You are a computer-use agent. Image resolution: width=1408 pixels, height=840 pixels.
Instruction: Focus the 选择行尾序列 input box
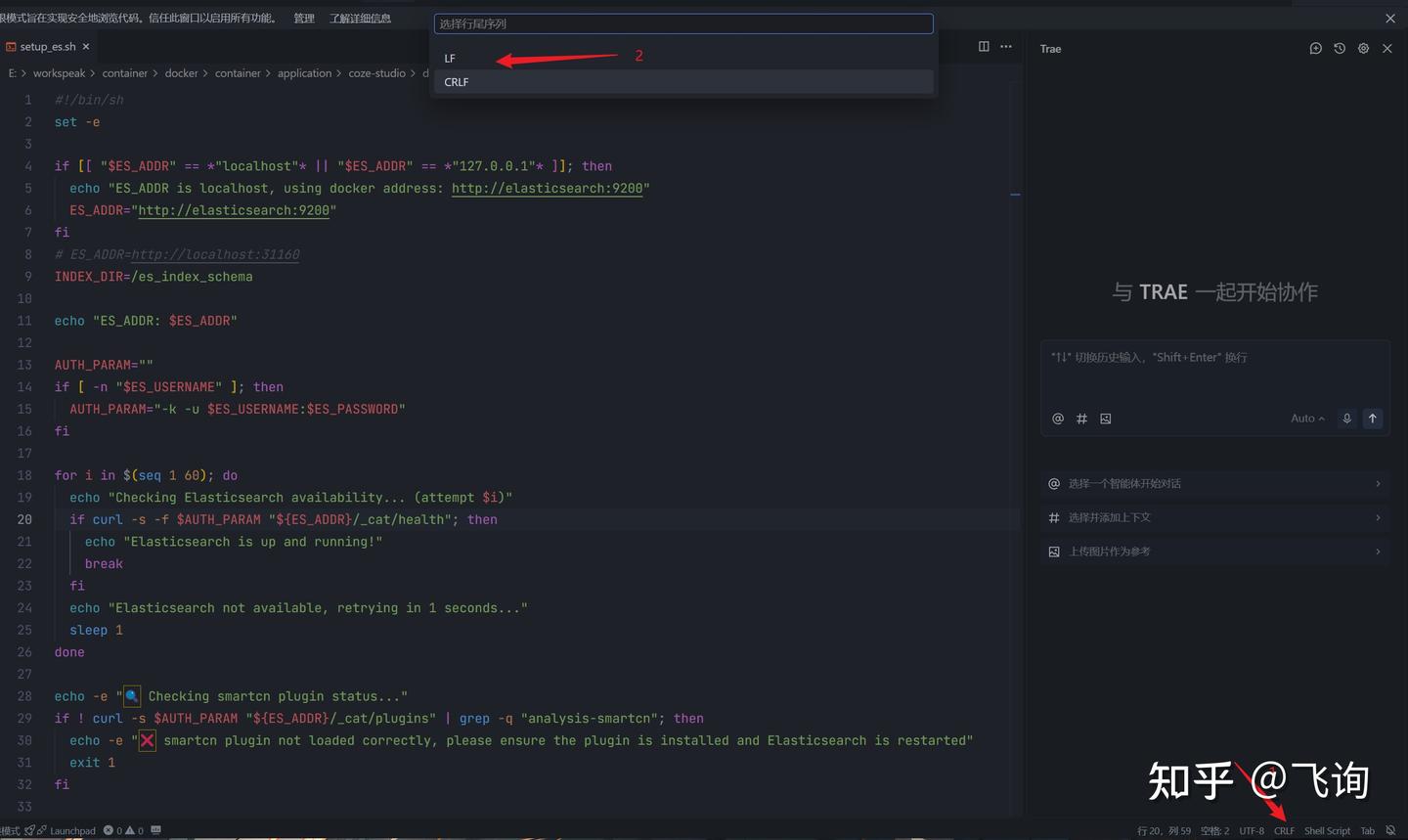coord(683,23)
